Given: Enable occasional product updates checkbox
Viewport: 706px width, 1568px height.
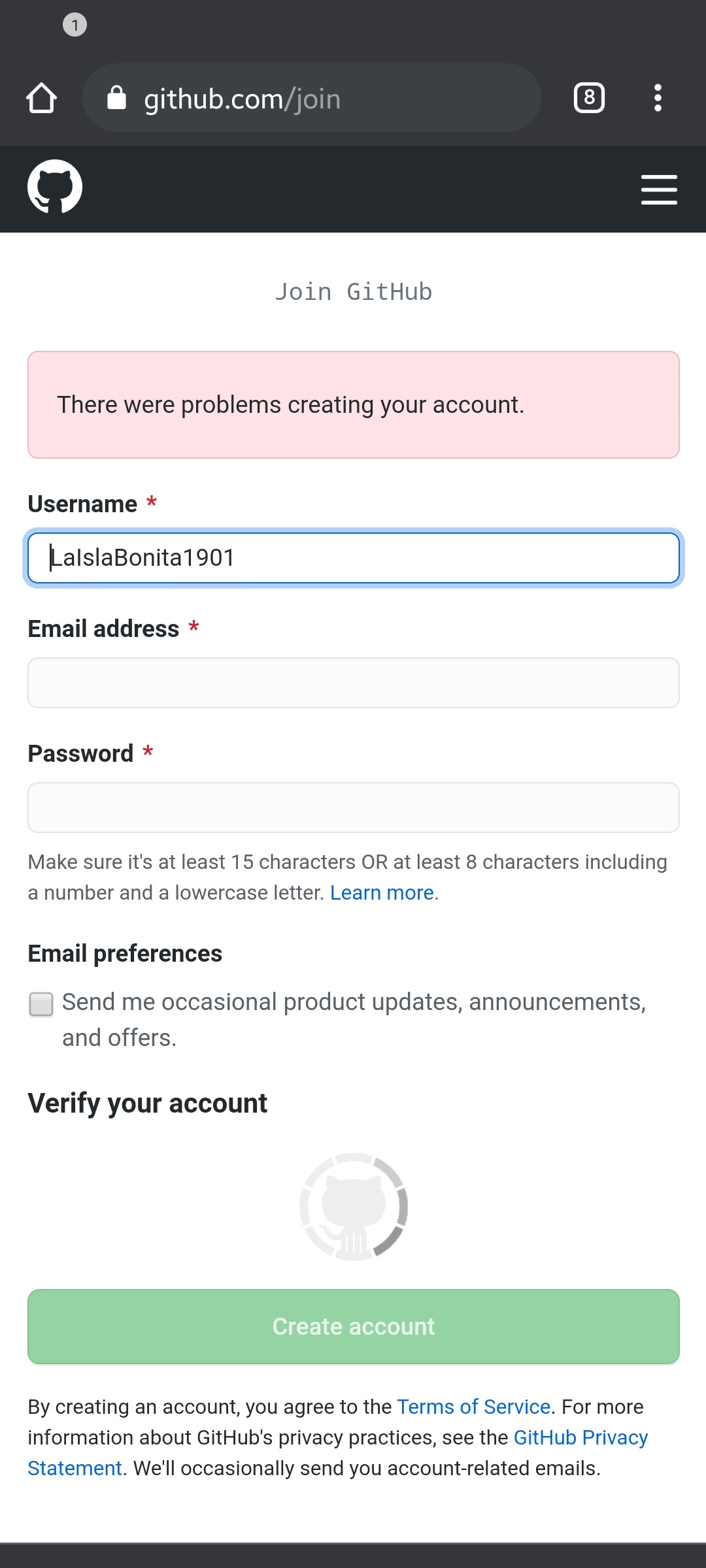Looking at the screenshot, I should tap(41, 1004).
